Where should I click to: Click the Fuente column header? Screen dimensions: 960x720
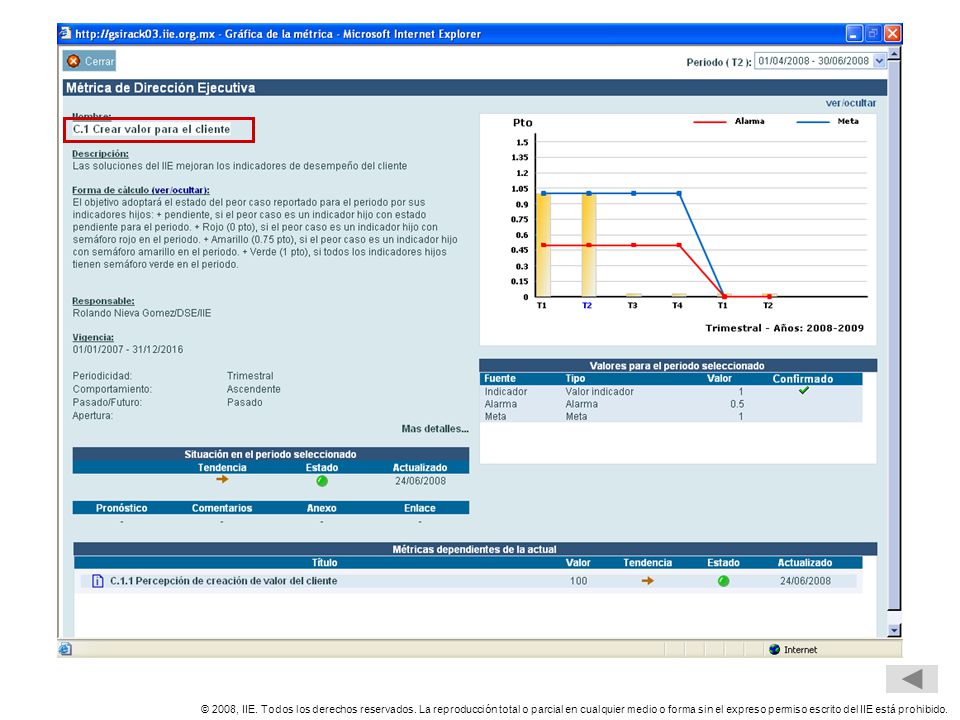click(x=500, y=378)
